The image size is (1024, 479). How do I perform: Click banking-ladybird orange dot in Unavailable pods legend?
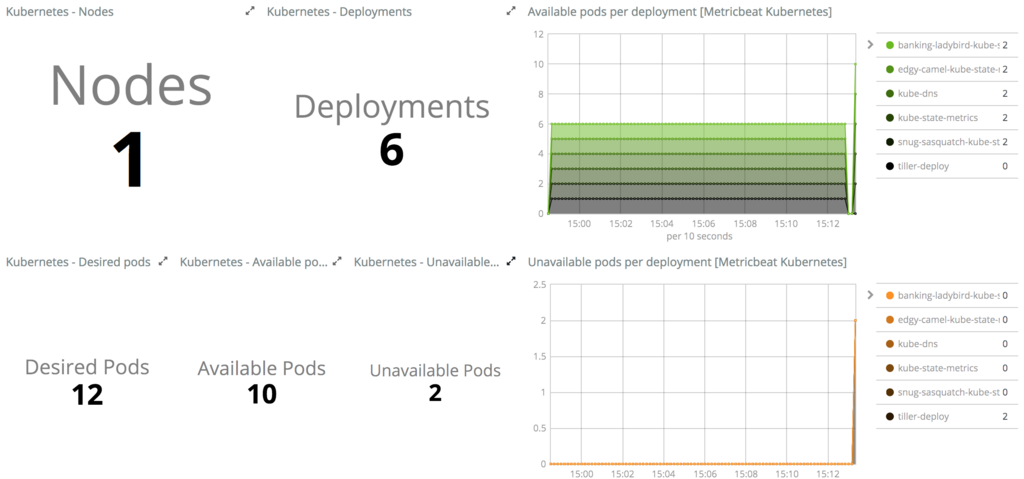click(889, 295)
